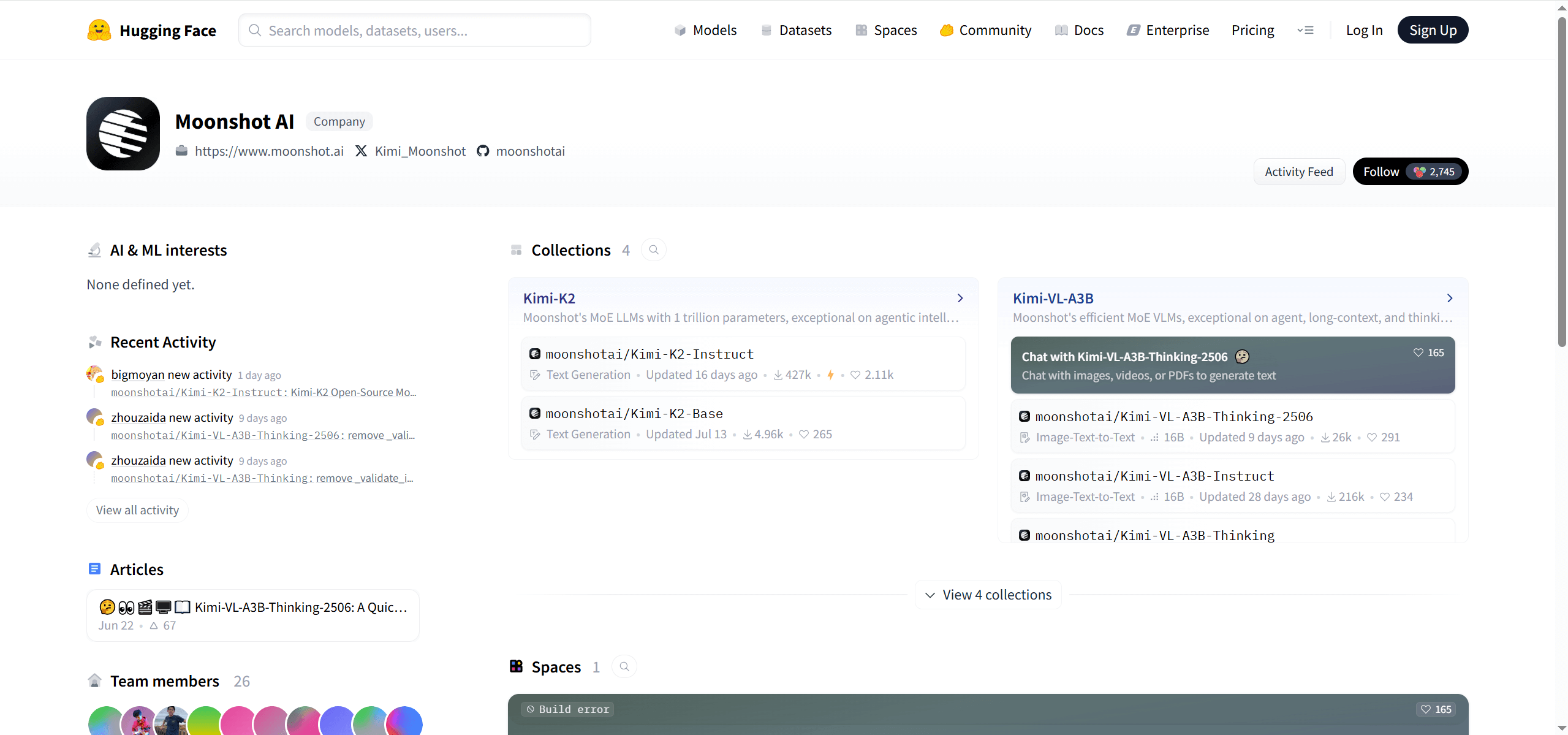Click the Follow button
Image resolution: width=1568 pixels, height=735 pixels.
coord(1381,172)
